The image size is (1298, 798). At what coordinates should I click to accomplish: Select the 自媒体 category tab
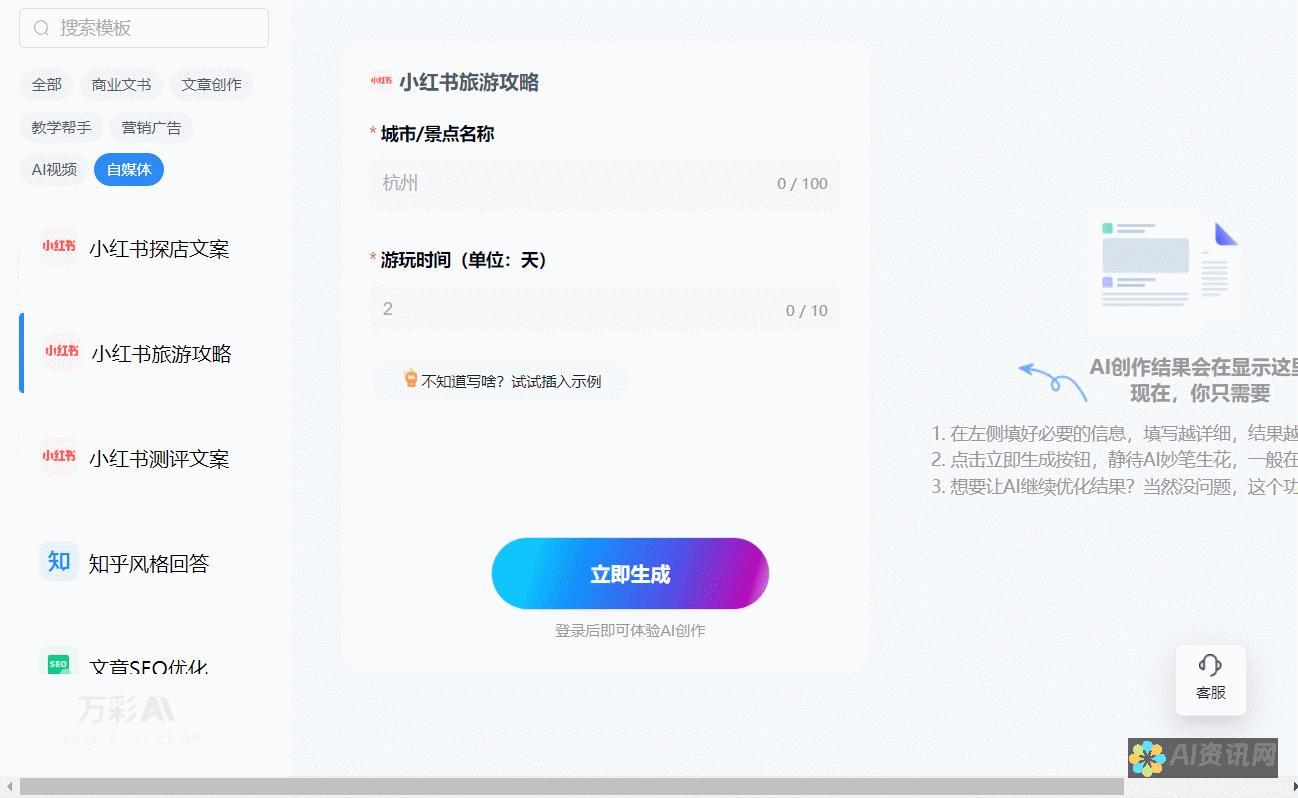[x=129, y=169]
